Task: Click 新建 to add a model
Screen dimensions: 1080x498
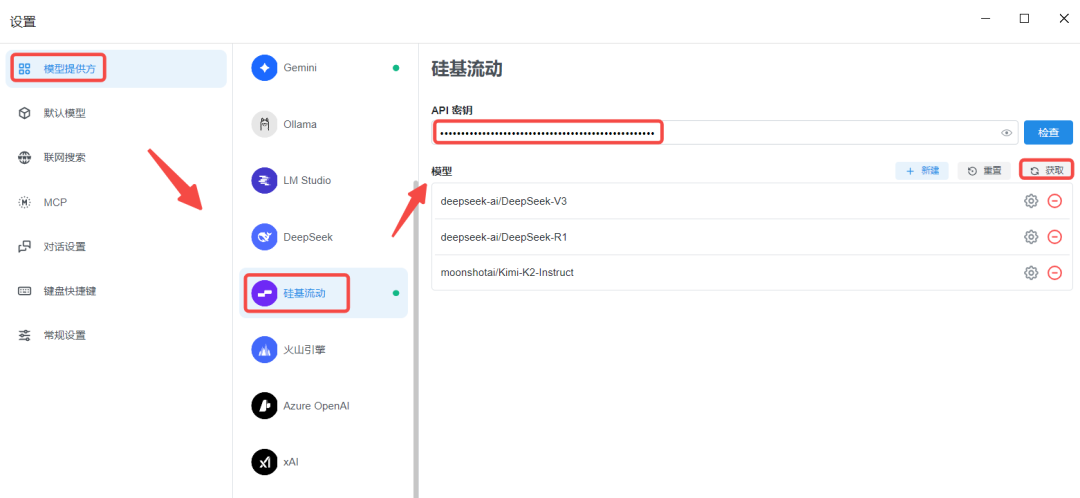Action: tap(922, 171)
